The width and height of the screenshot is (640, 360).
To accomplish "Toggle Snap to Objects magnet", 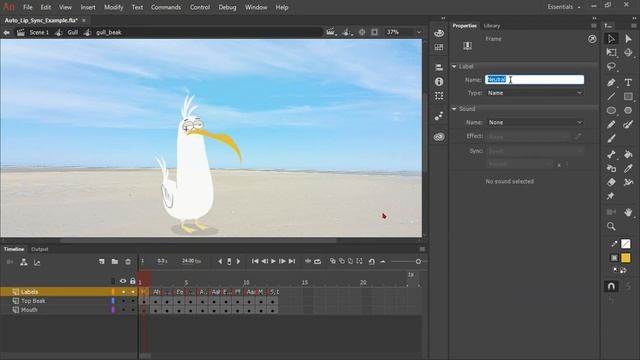I will click(611, 287).
